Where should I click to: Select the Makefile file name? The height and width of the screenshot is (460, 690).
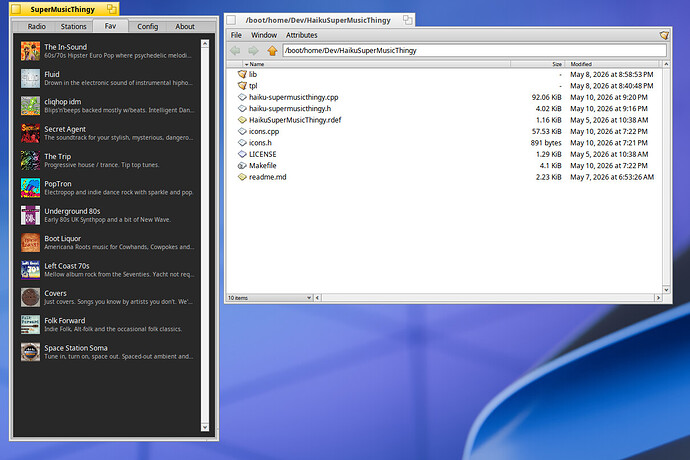pyautogui.click(x=263, y=166)
